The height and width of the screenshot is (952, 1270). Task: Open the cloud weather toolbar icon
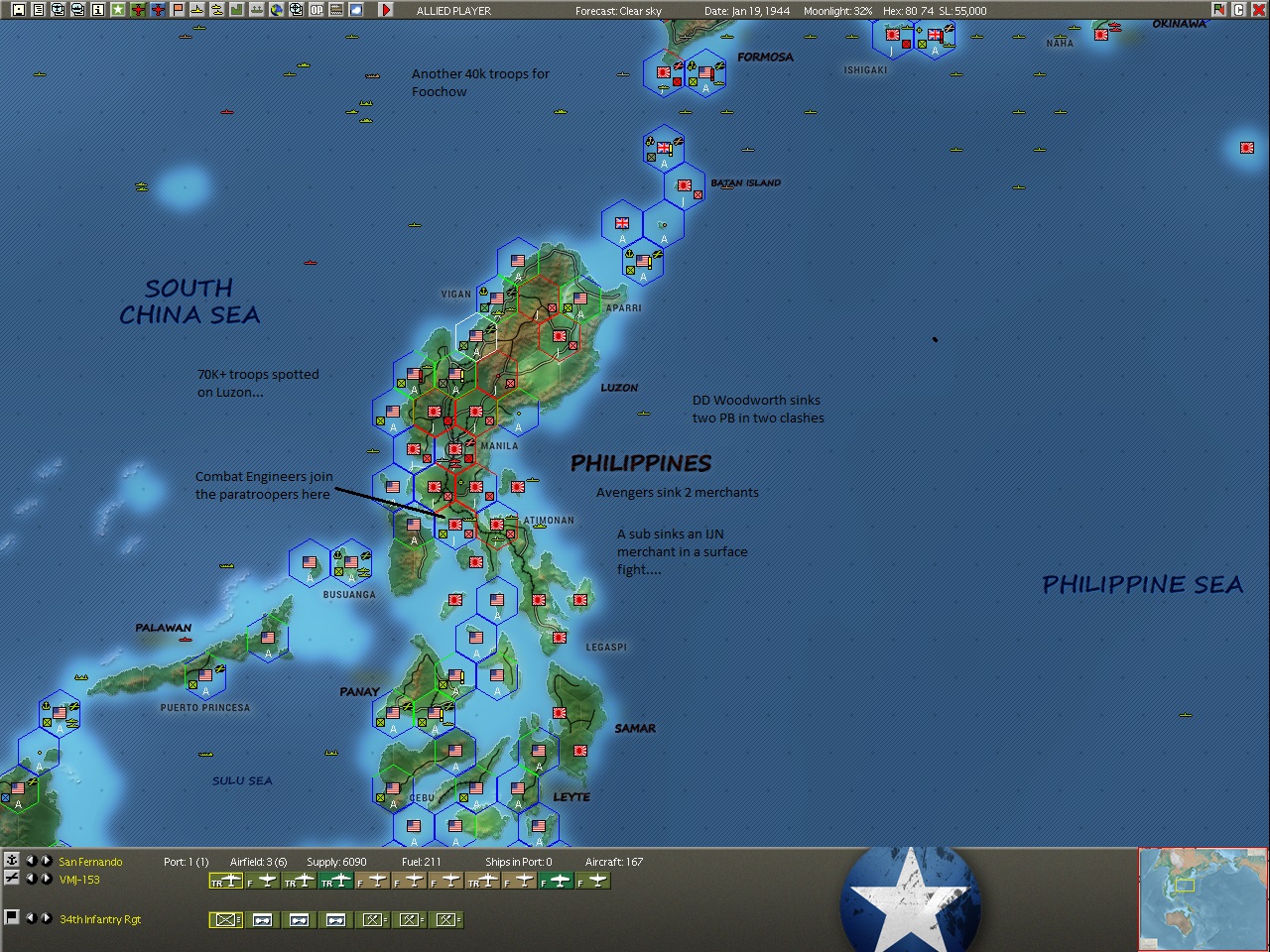coord(356,10)
